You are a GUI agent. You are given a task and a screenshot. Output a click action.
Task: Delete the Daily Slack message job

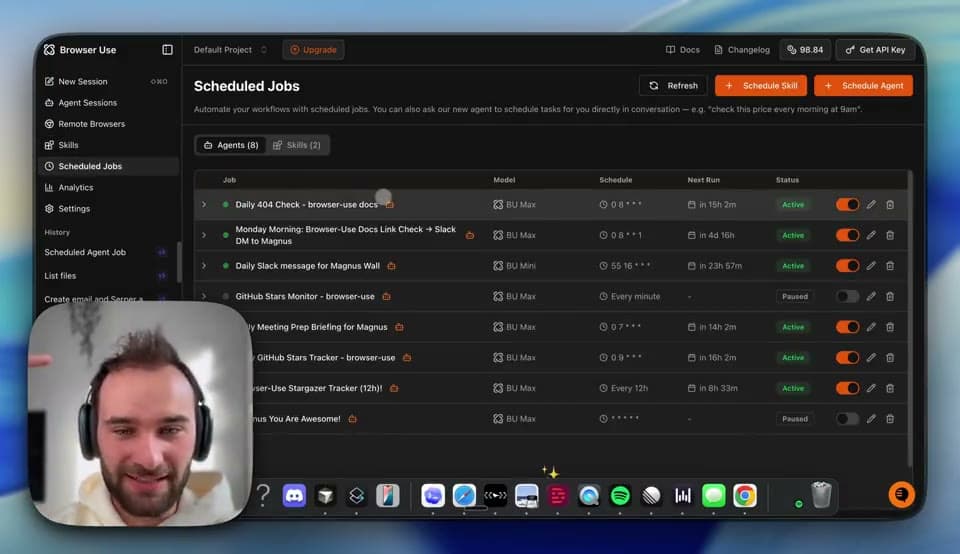point(890,266)
